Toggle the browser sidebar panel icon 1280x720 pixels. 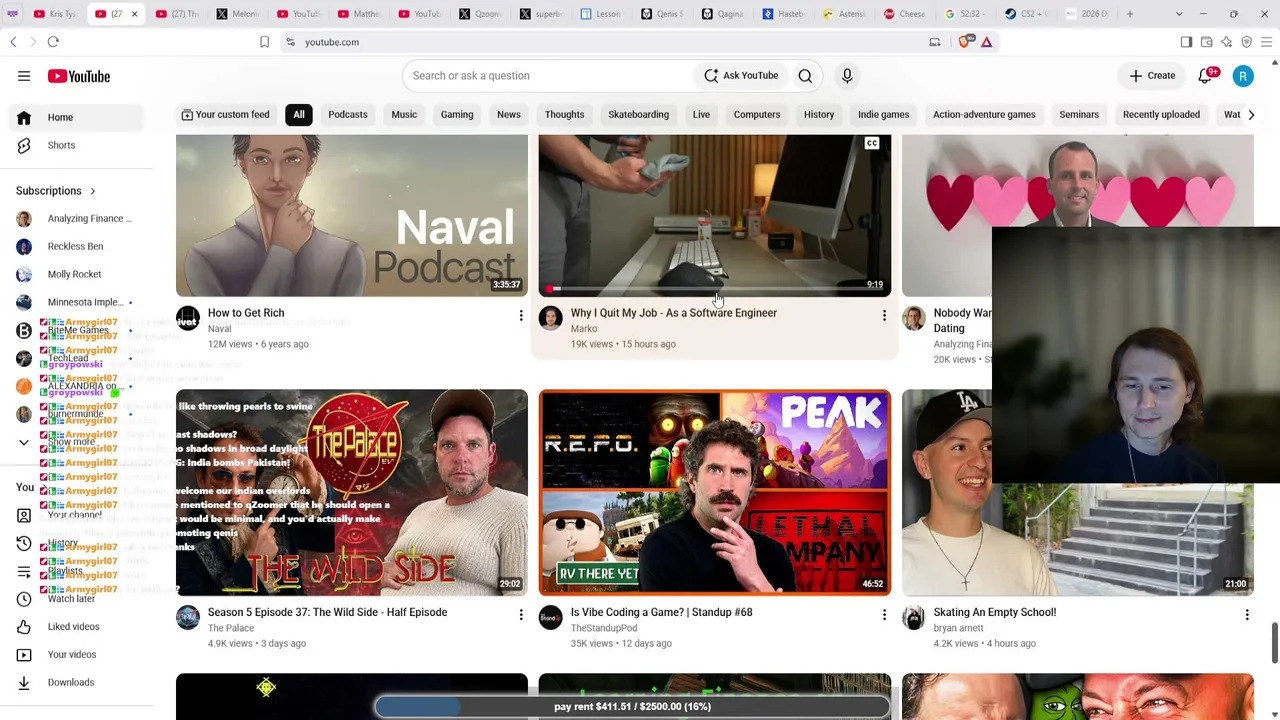pos(1186,42)
